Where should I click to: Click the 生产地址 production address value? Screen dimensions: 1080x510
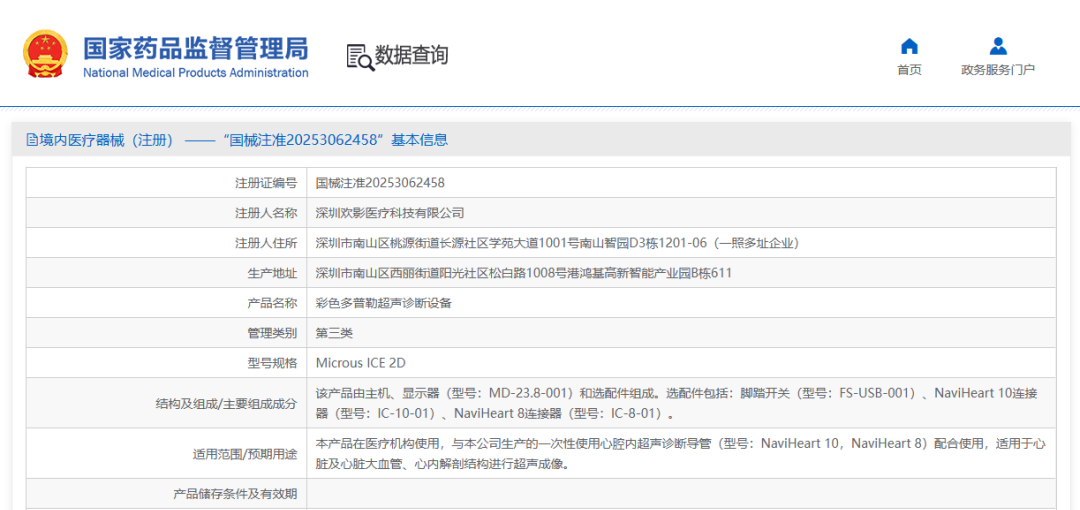[524, 273]
